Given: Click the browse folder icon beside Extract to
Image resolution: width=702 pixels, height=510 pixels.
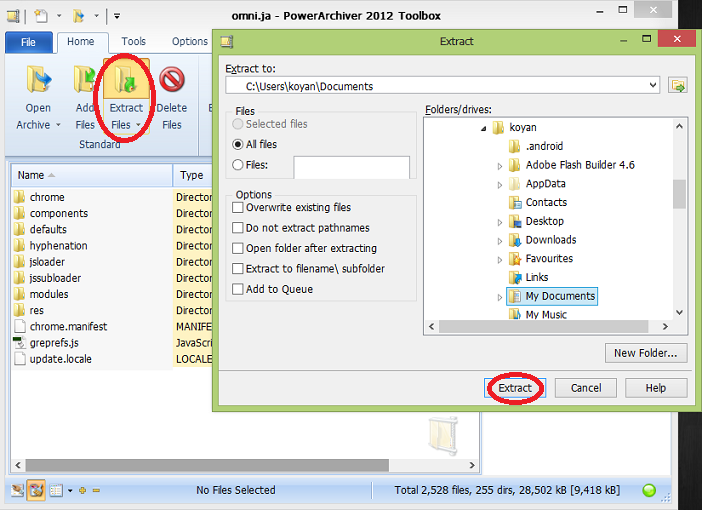Looking at the screenshot, I should click(677, 85).
